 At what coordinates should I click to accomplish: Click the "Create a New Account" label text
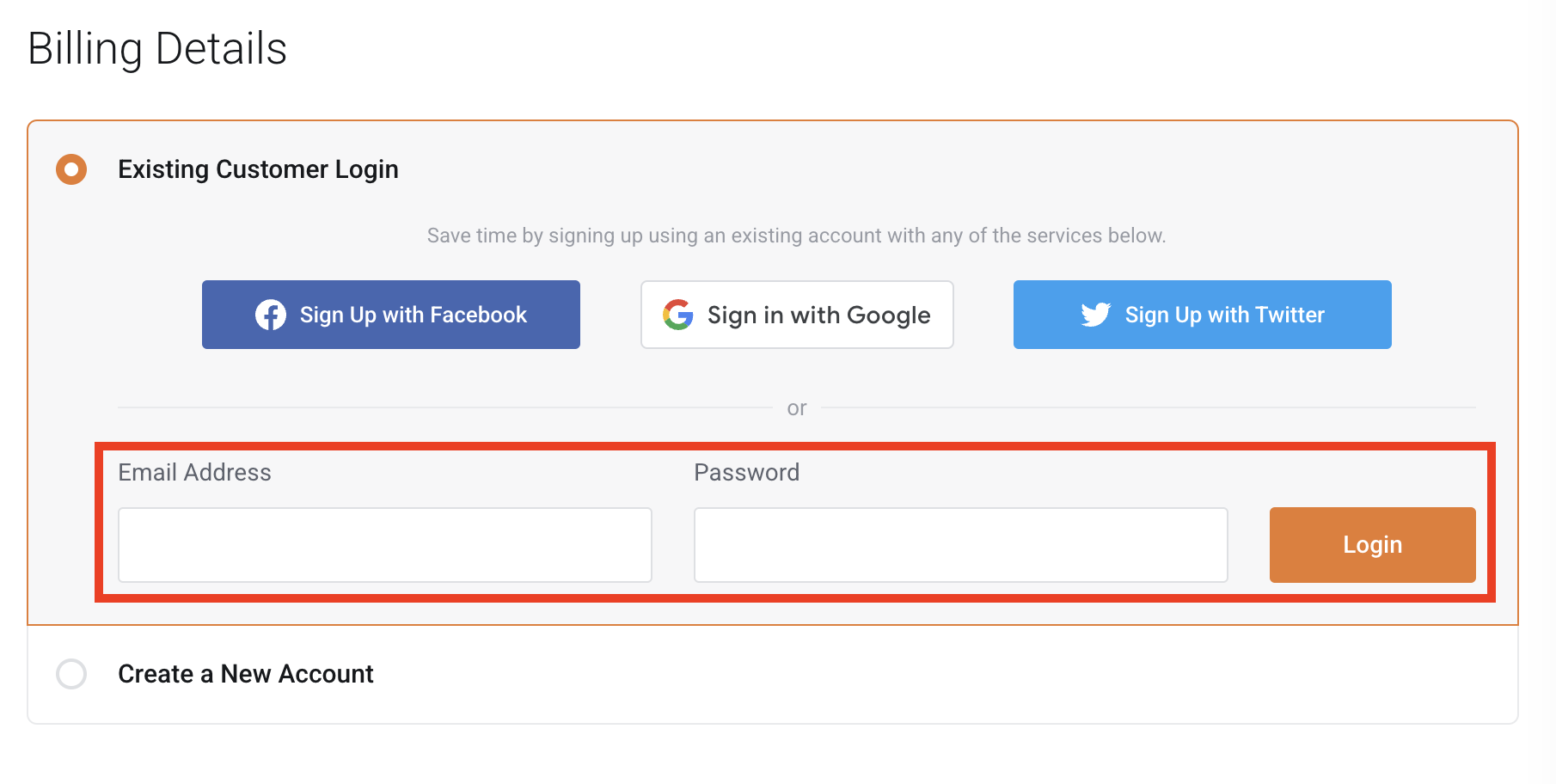click(x=246, y=674)
